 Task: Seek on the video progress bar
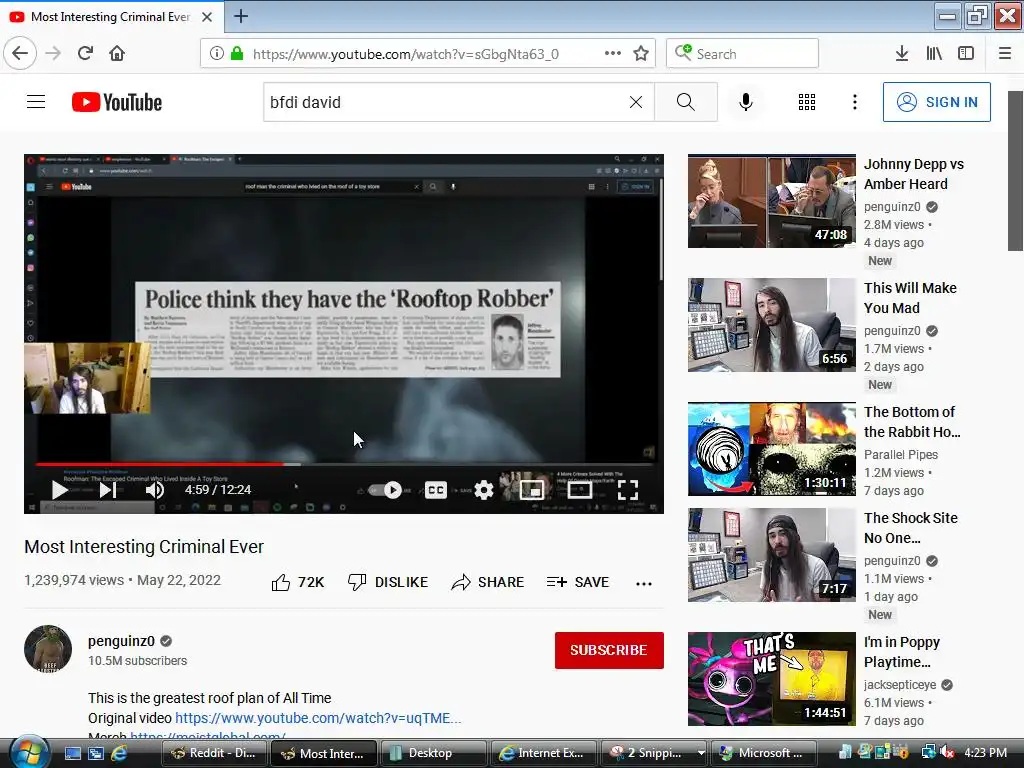(344, 464)
